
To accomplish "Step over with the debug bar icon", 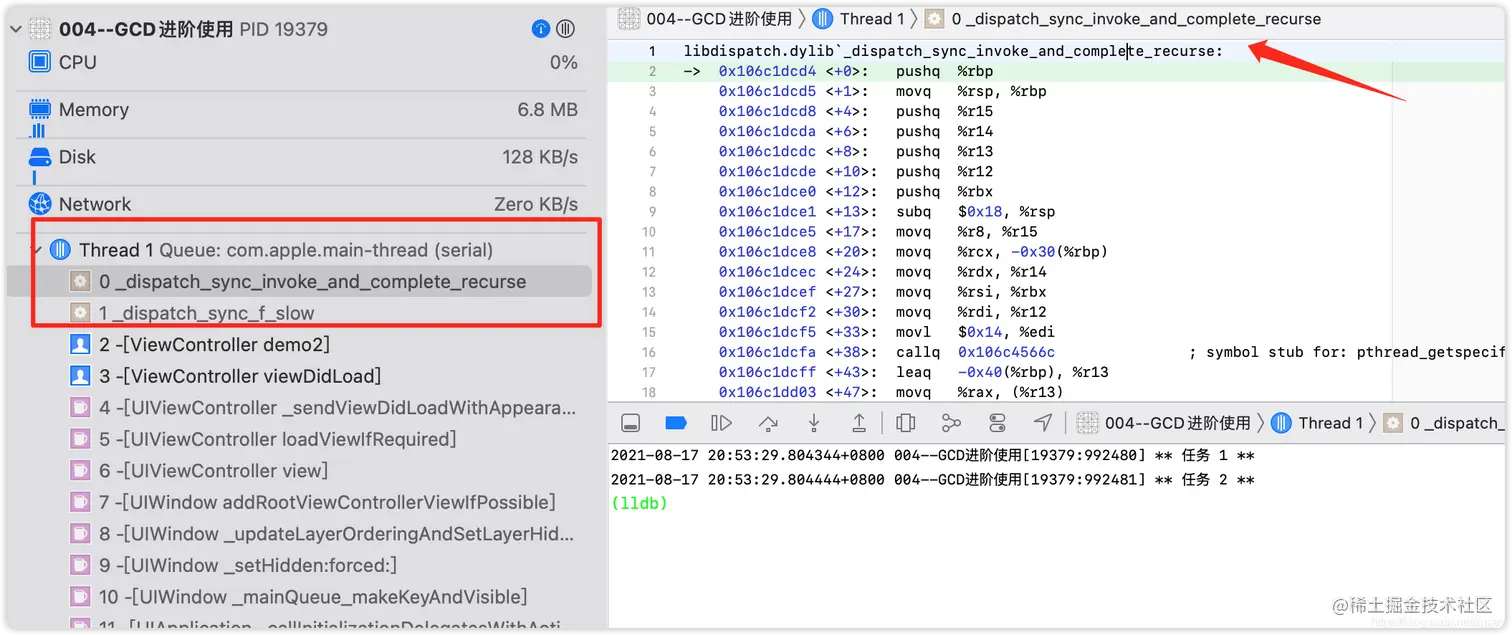I will [x=768, y=423].
